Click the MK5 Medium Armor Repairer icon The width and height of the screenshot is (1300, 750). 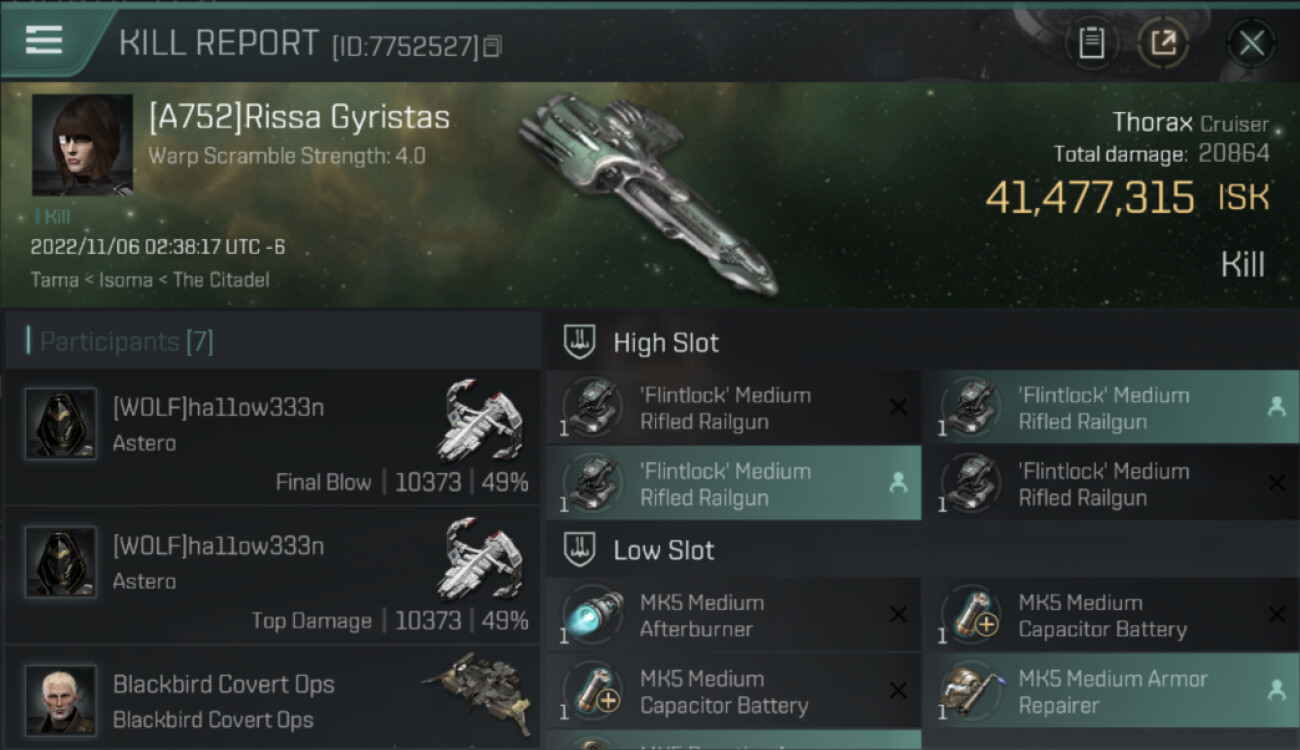coord(970,691)
